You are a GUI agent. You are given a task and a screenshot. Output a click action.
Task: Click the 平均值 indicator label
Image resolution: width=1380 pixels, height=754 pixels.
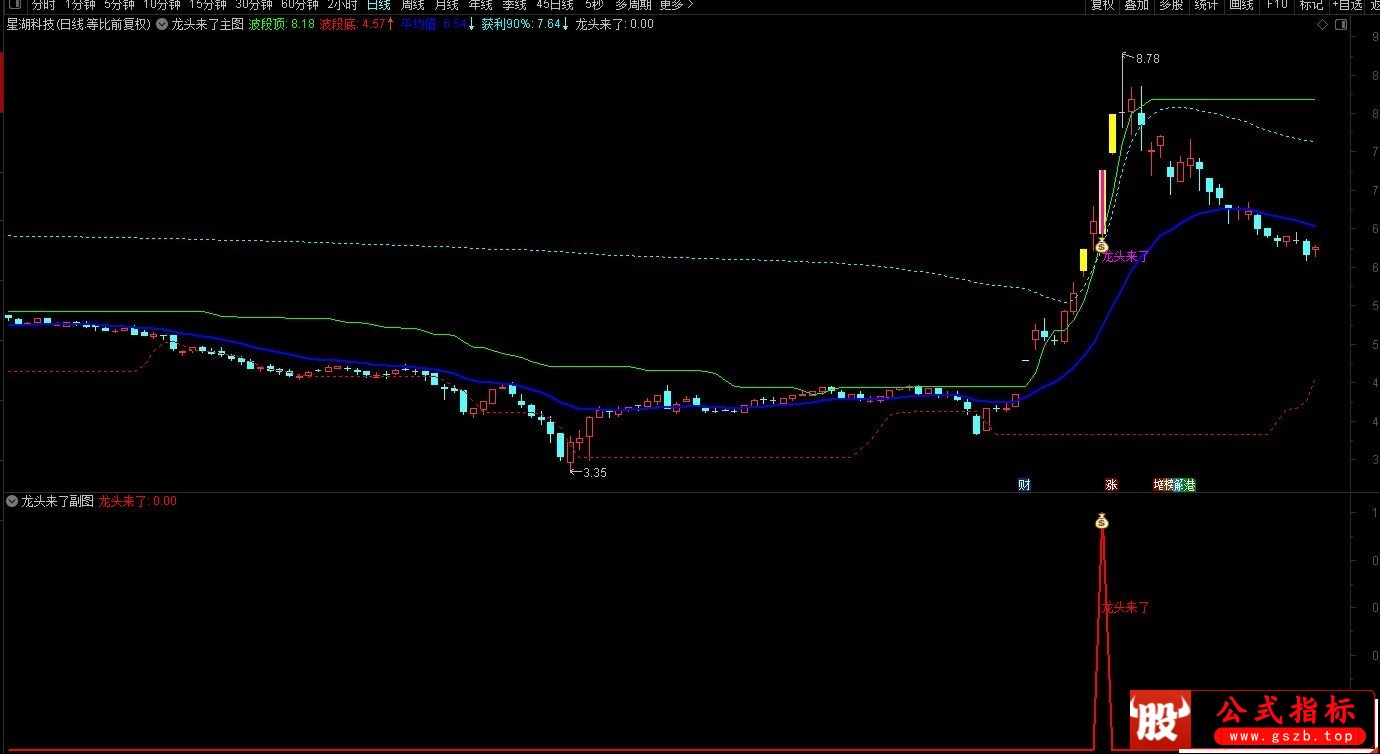(418, 24)
